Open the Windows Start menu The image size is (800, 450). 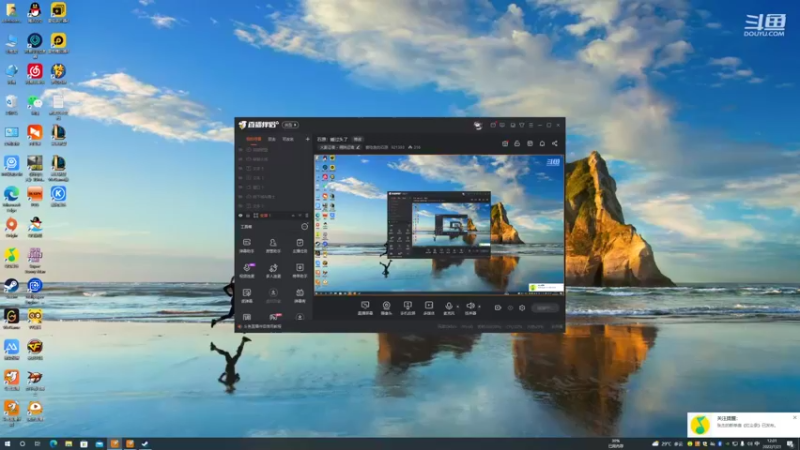pos(7,444)
